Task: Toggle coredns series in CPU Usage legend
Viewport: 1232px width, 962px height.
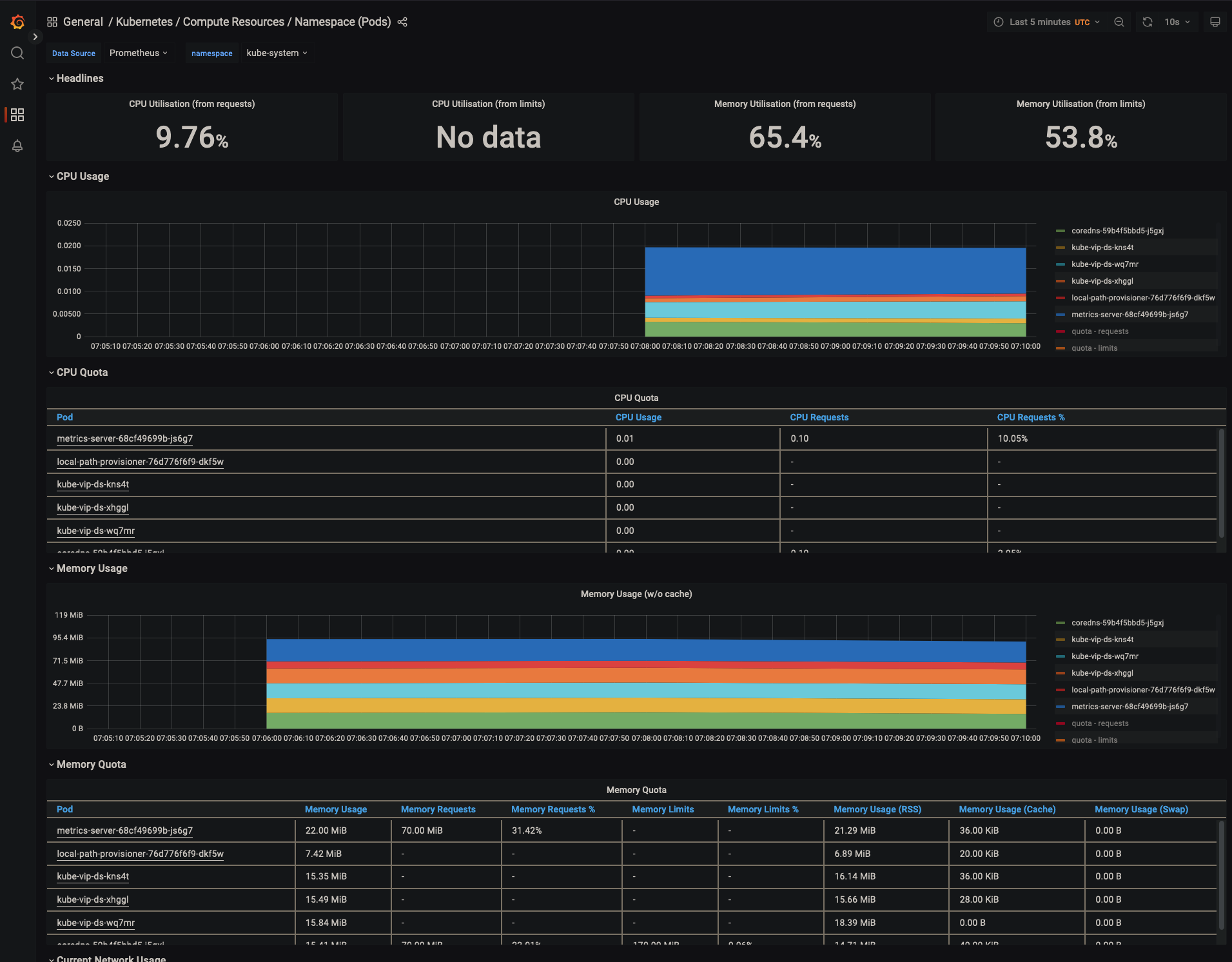Action: pyautogui.click(x=1117, y=230)
